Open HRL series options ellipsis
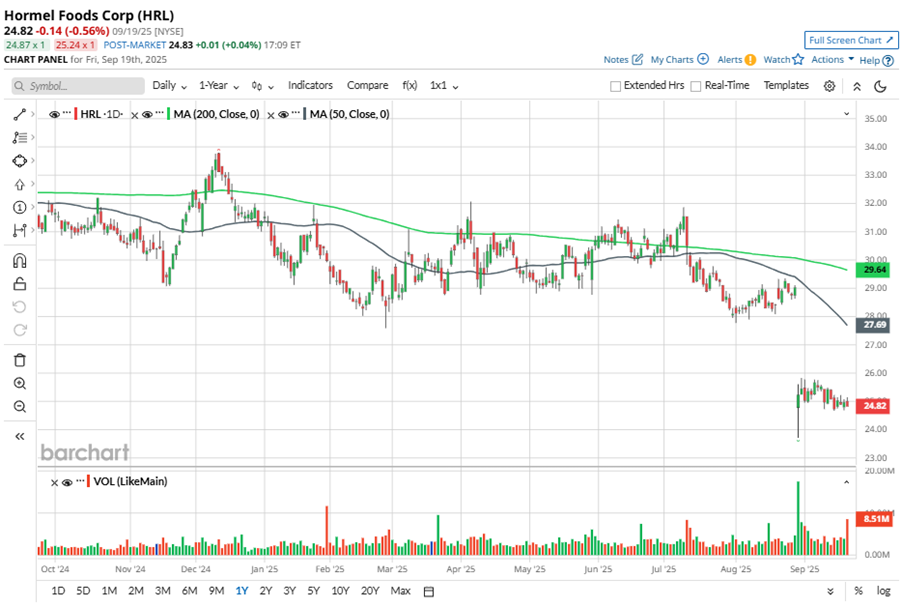 67,113
